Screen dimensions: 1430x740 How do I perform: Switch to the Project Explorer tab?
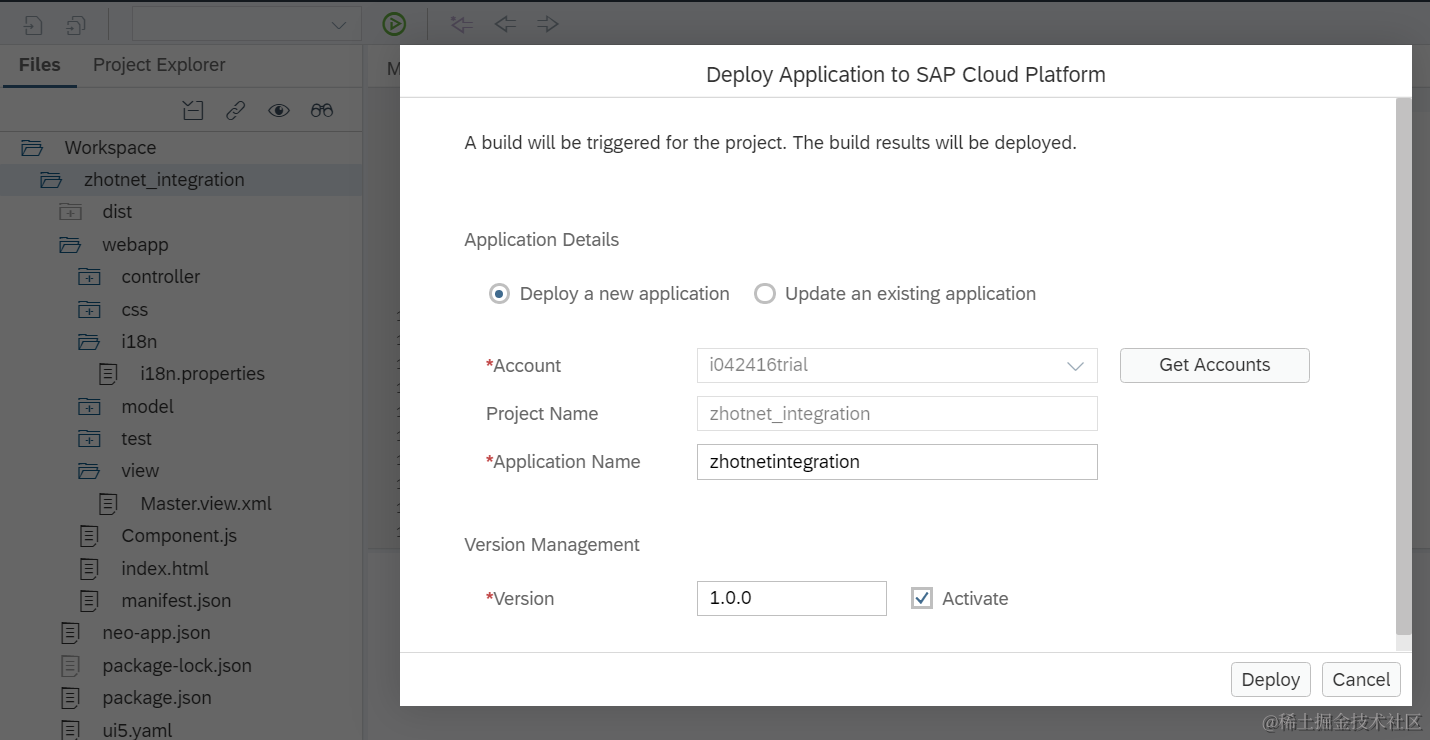[x=159, y=65]
